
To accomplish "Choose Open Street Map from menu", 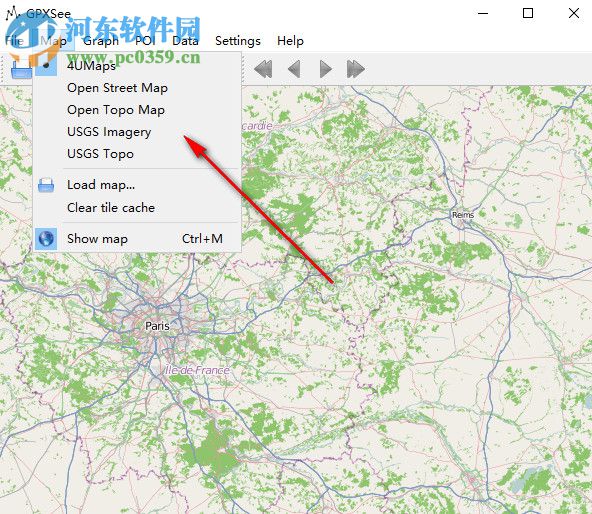I will point(137,88).
